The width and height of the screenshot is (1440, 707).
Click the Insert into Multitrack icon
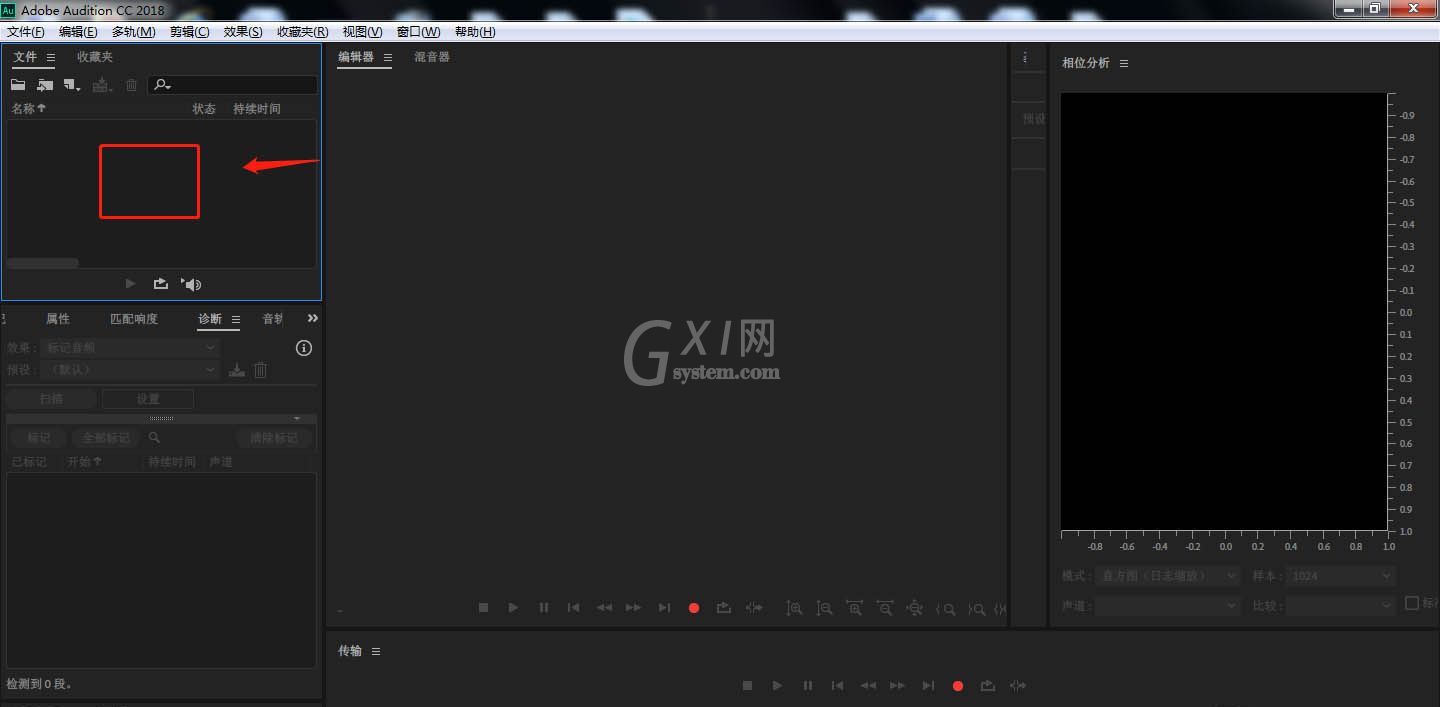pyautogui.click(x=102, y=86)
